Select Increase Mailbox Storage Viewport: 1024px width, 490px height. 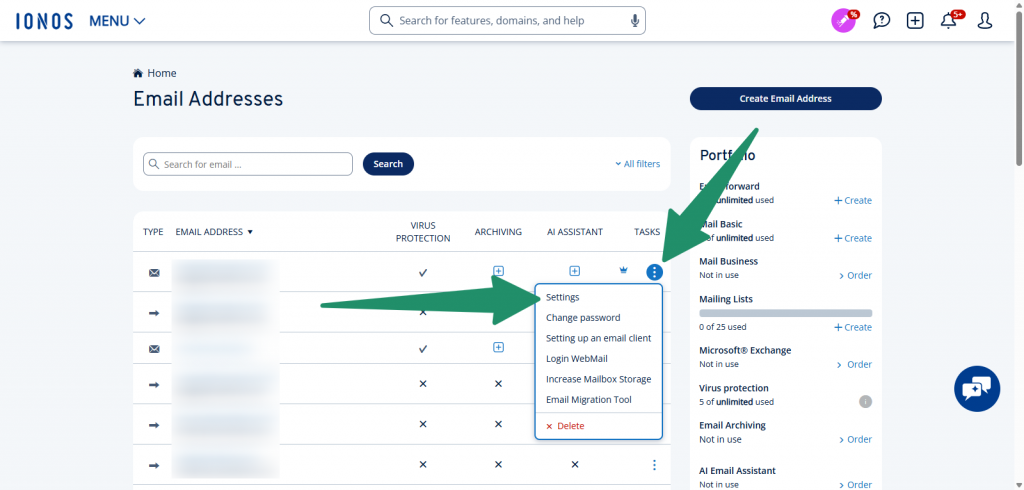click(599, 379)
